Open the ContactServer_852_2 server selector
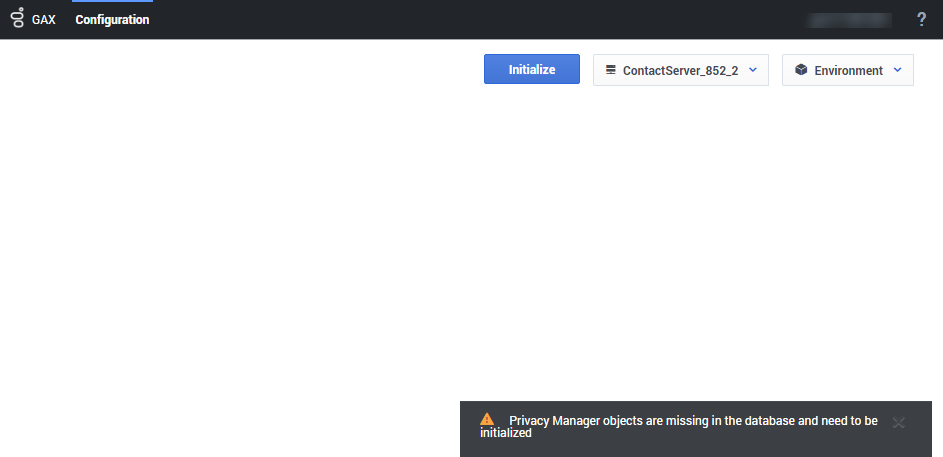The width and height of the screenshot is (943, 457). point(680,70)
